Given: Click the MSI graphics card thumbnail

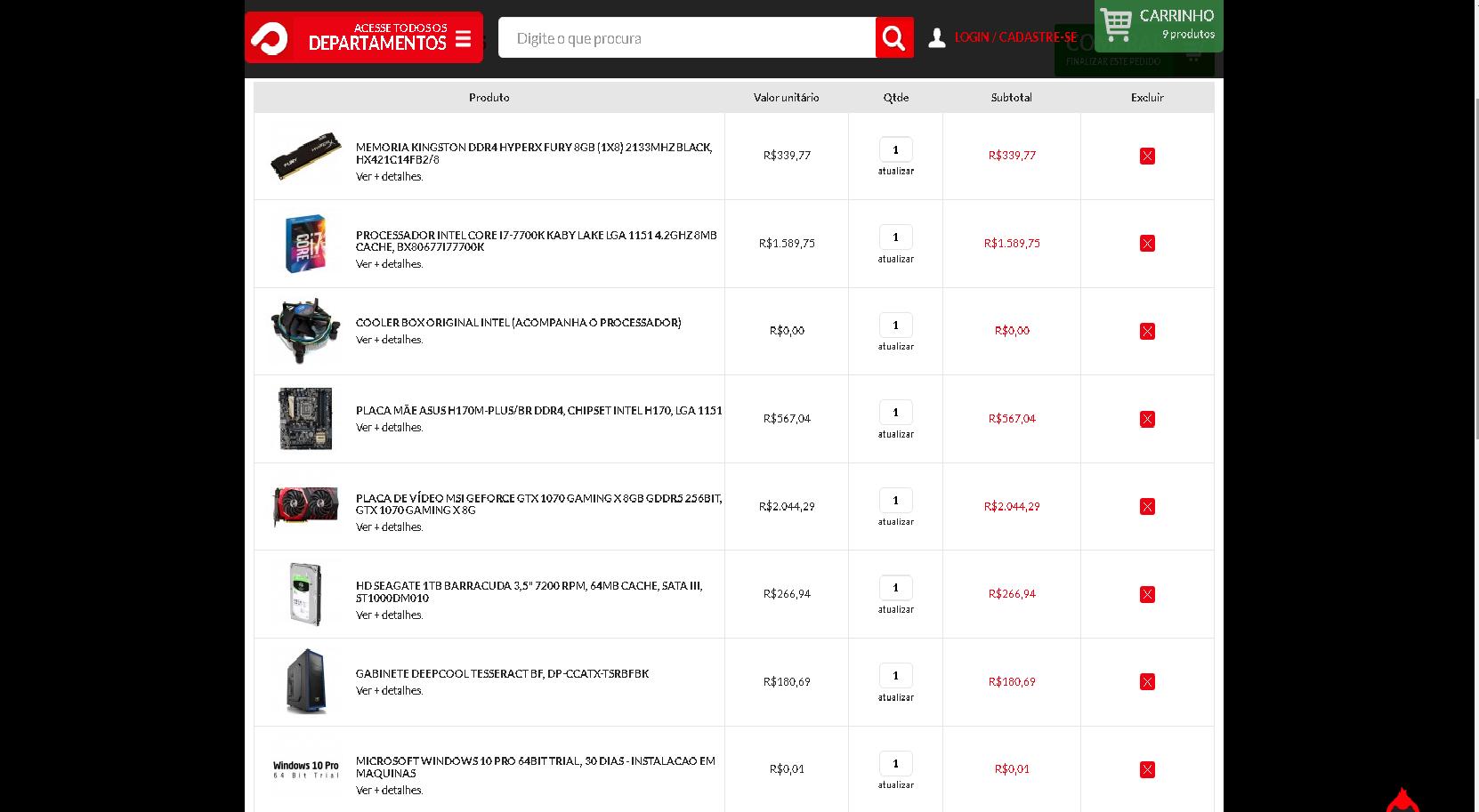Looking at the screenshot, I should [305, 506].
